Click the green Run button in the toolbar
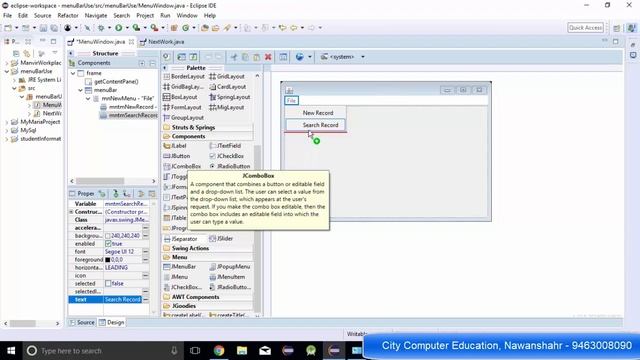Image resolution: width=640 pixels, height=360 pixels. [119, 28]
